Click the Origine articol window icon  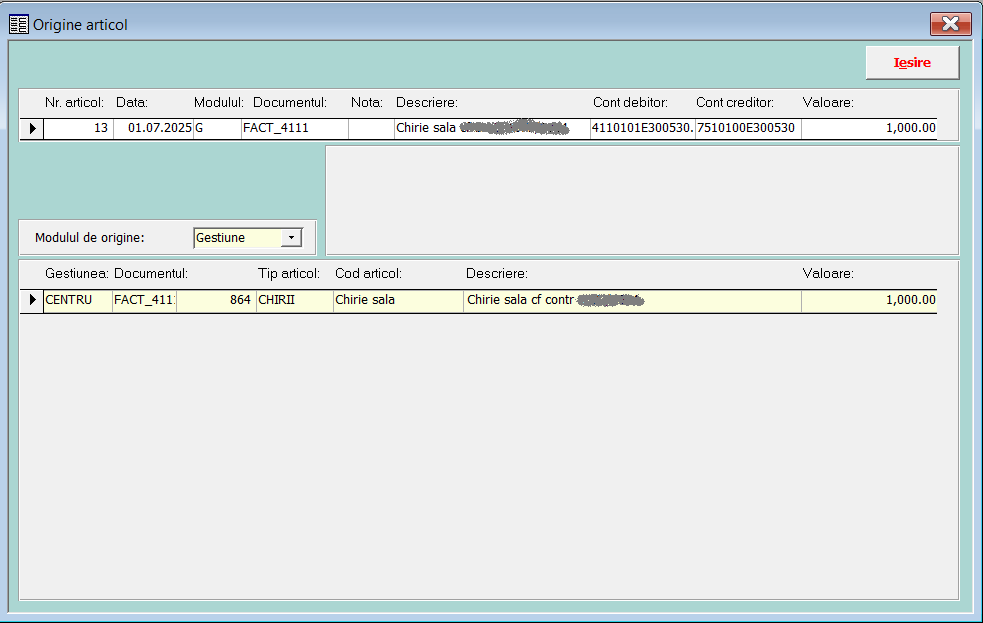coord(18,24)
